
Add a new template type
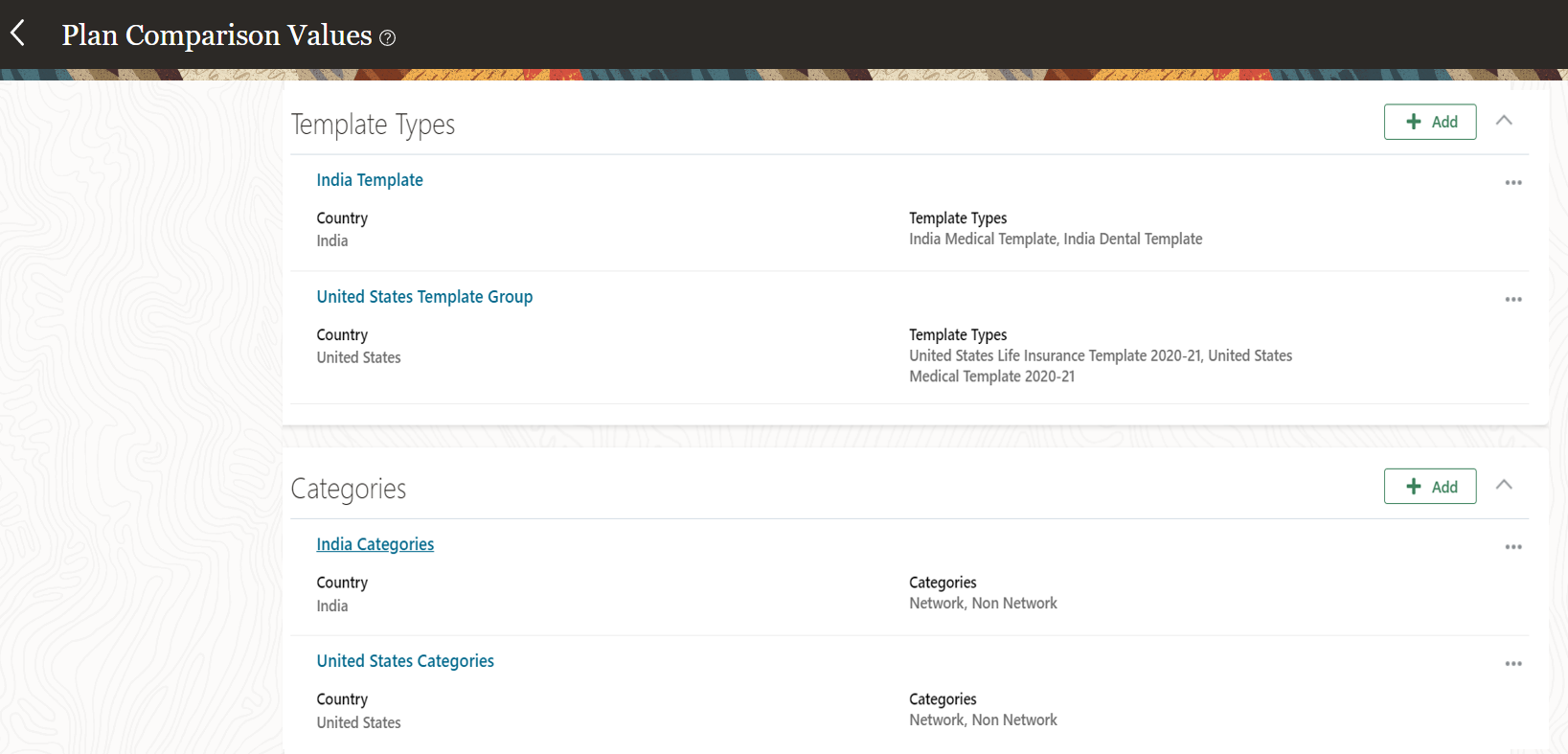pyautogui.click(x=1429, y=122)
